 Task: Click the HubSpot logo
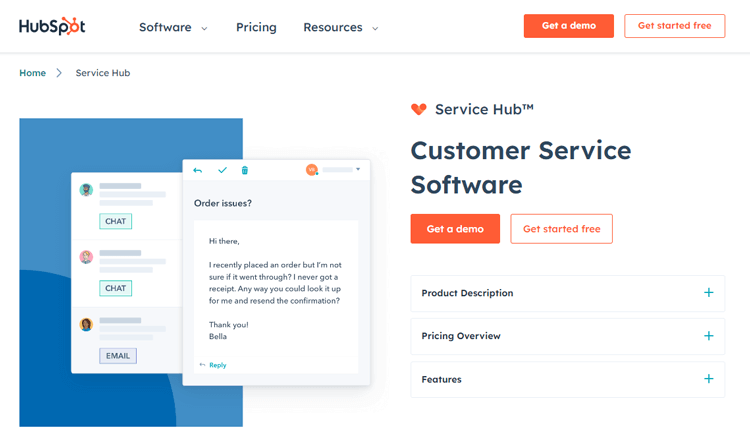(x=52, y=26)
